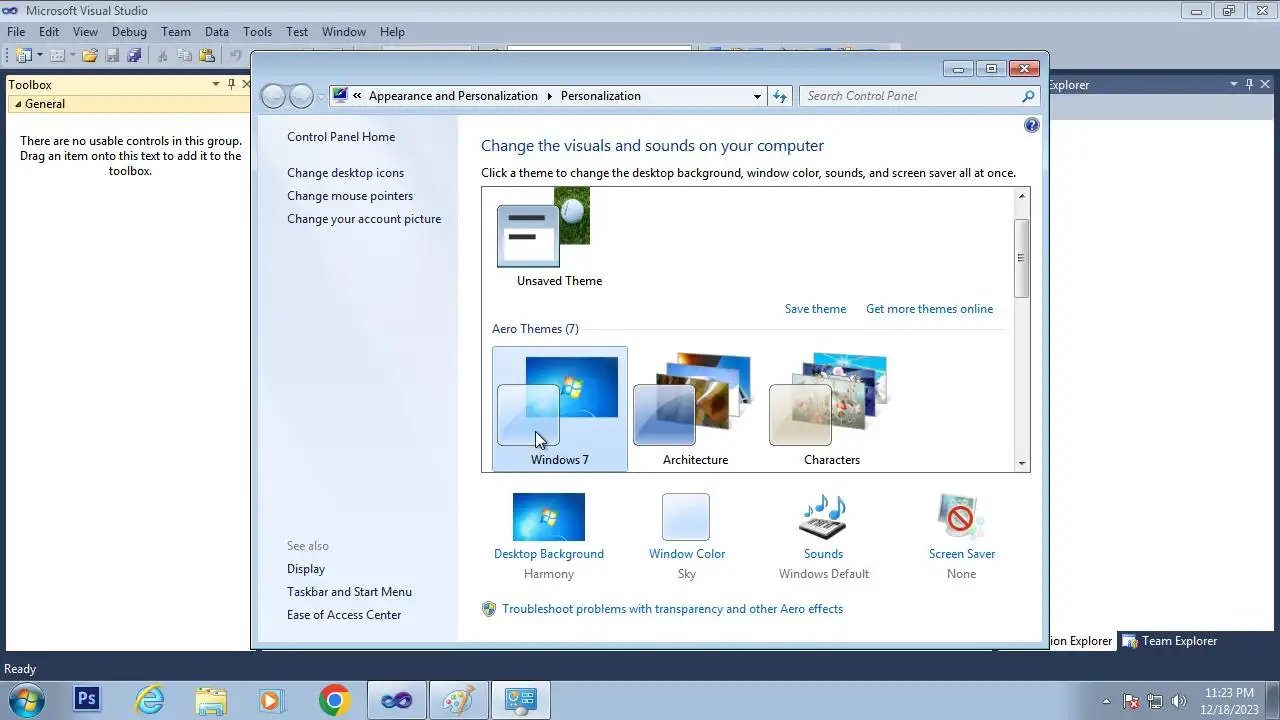Switch to Visual Studio taskbar button
Image resolution: width=1280 pixels, height=720 pixels.
tap(396, 700)
